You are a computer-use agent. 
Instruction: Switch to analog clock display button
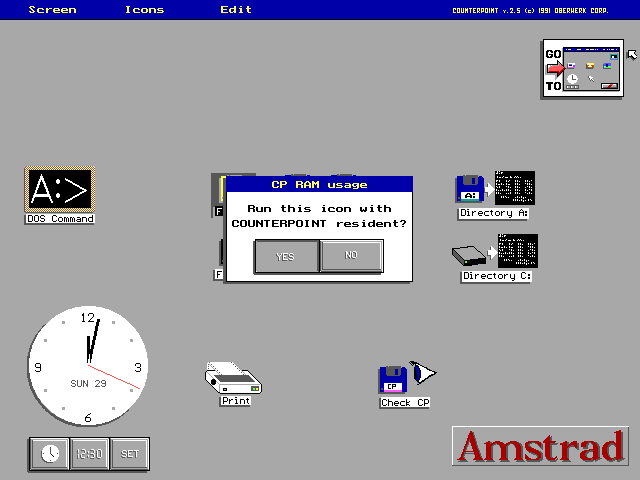pos(49,453)
